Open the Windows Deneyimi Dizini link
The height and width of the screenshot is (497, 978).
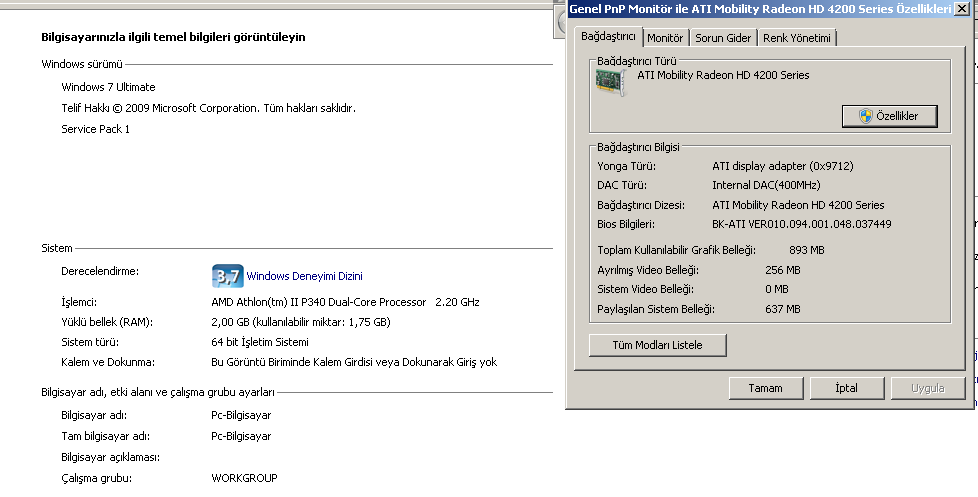click(304, 276)
